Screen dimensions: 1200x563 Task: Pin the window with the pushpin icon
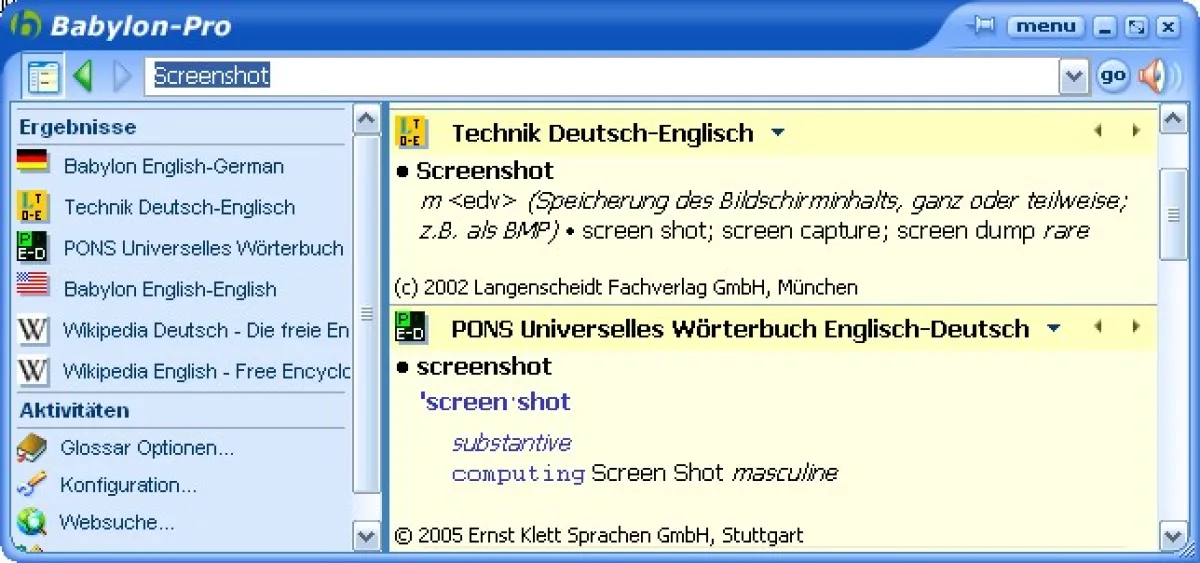(984, 26)
